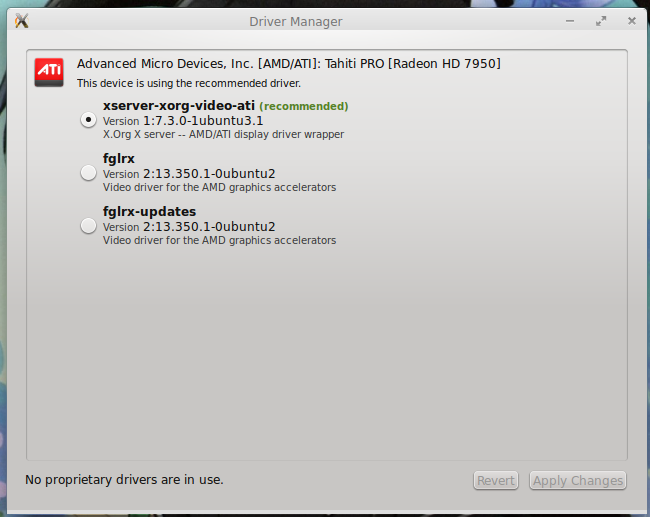Minimize the Driver Manager window
Screen dimensions: 650x517
coord(570,21)
